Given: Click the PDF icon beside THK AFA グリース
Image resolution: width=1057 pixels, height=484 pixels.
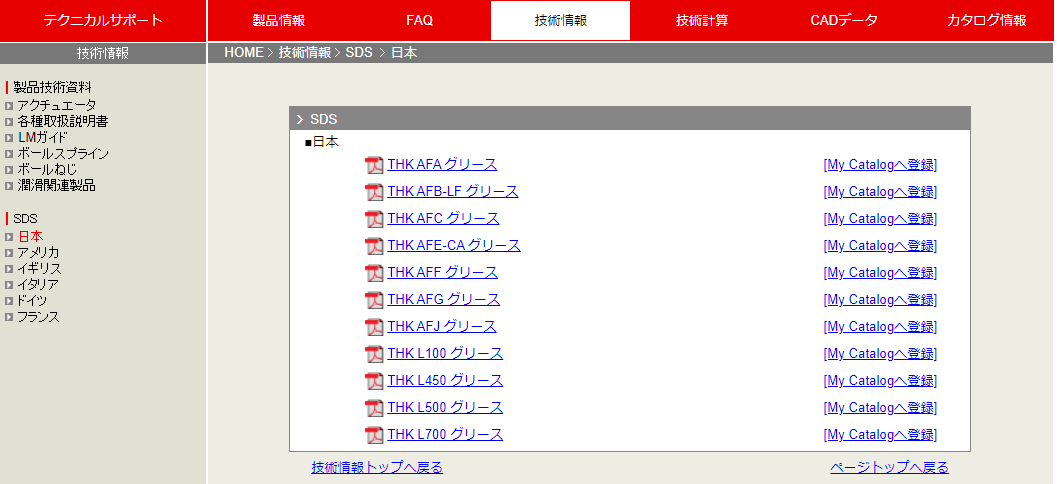Looking at the screenshot, I should tap(374, 165).
